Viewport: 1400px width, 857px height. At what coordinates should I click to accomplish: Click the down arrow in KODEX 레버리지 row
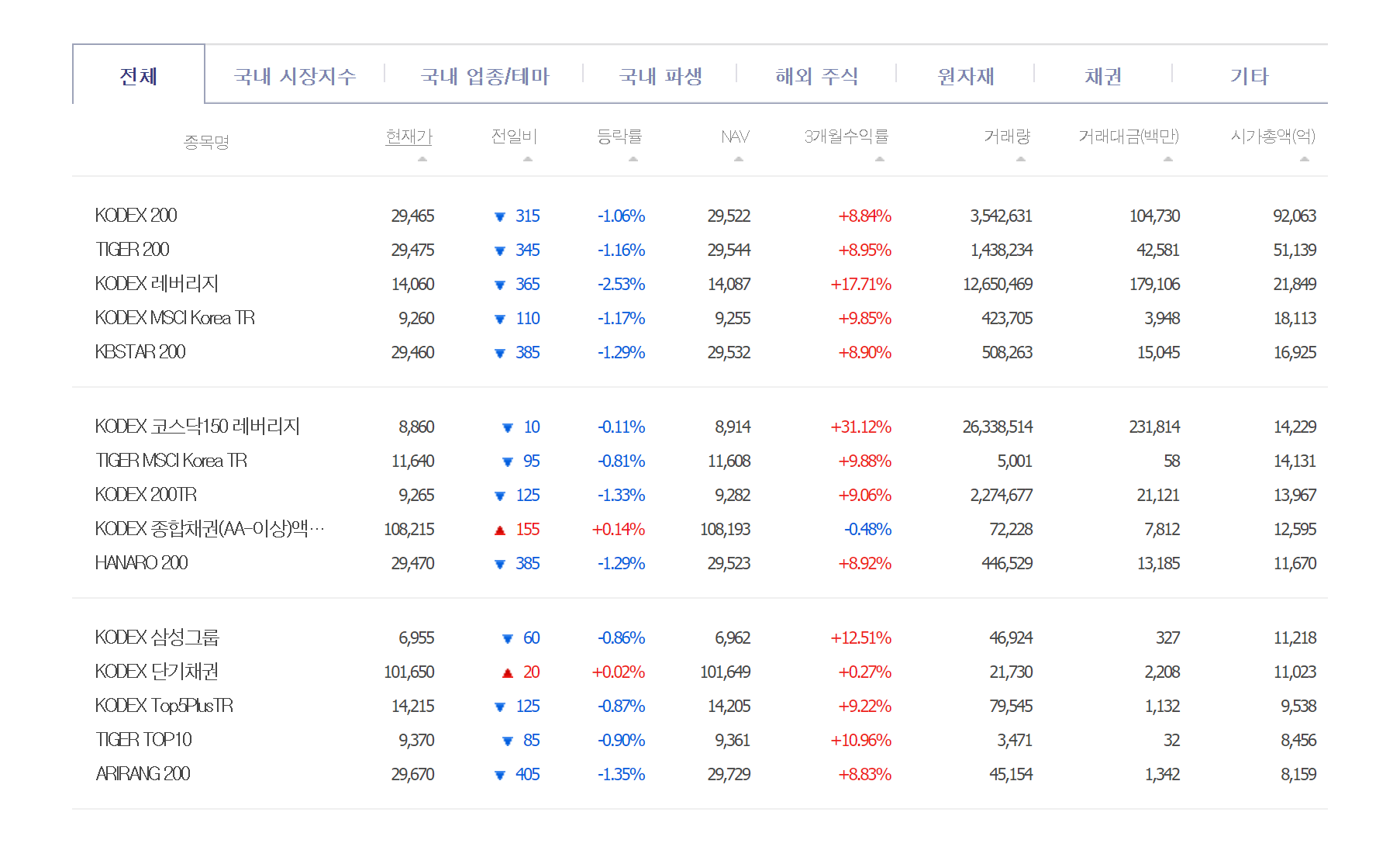click(x=500, y=285)
